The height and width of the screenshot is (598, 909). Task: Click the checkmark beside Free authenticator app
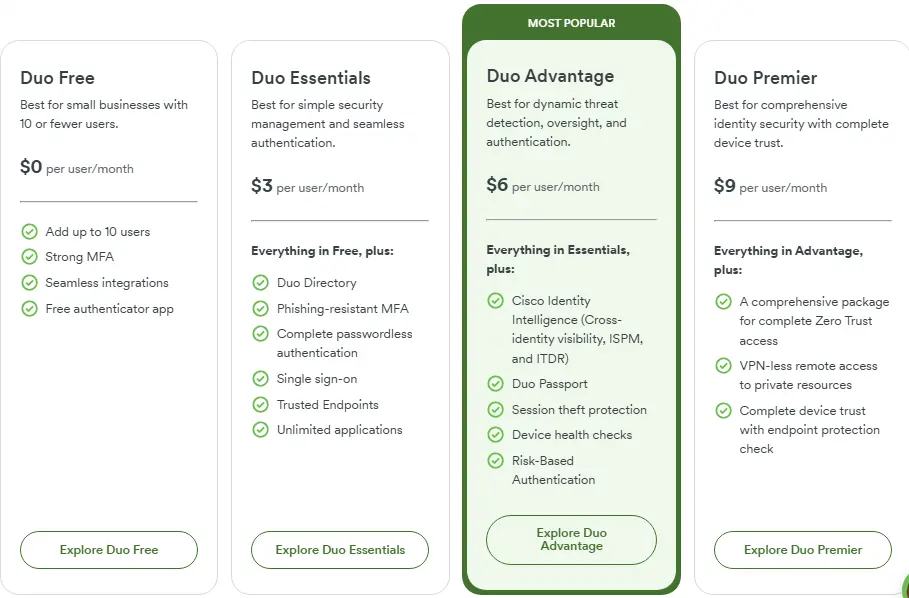click(29, 308)
